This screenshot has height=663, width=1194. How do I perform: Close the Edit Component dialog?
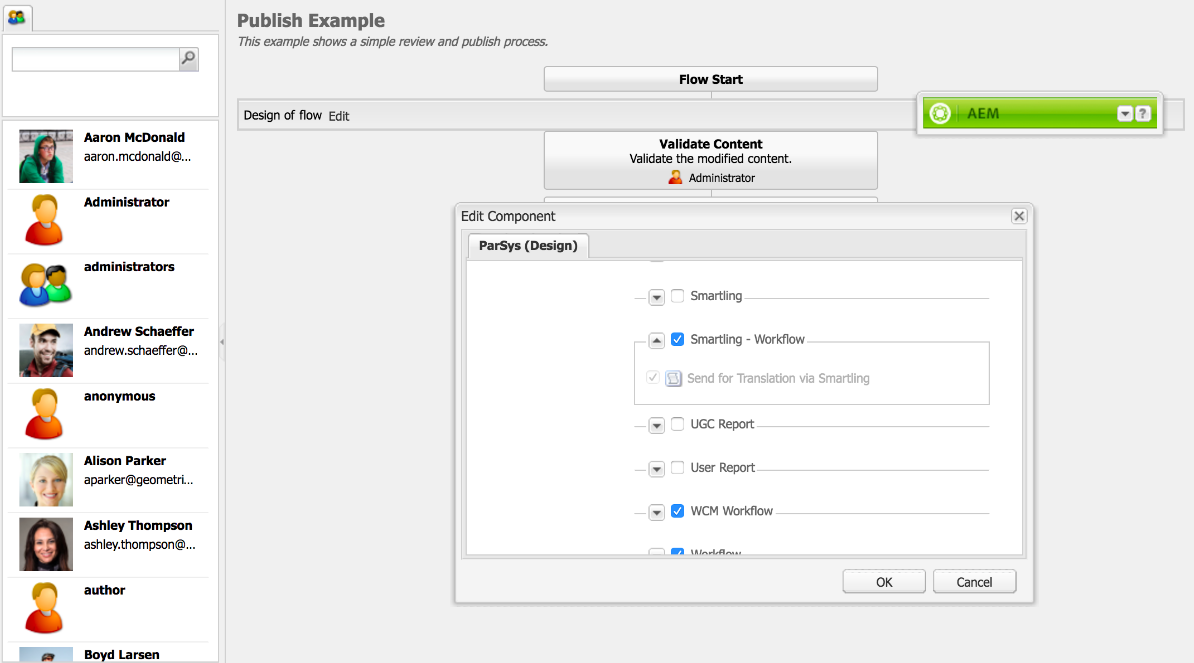[1019, 216]
